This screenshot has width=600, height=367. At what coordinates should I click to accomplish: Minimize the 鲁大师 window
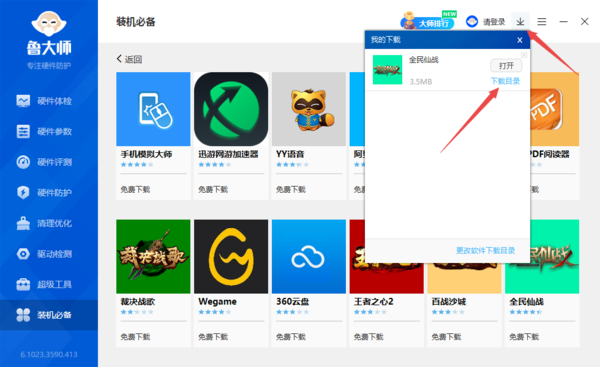(563, 21)
